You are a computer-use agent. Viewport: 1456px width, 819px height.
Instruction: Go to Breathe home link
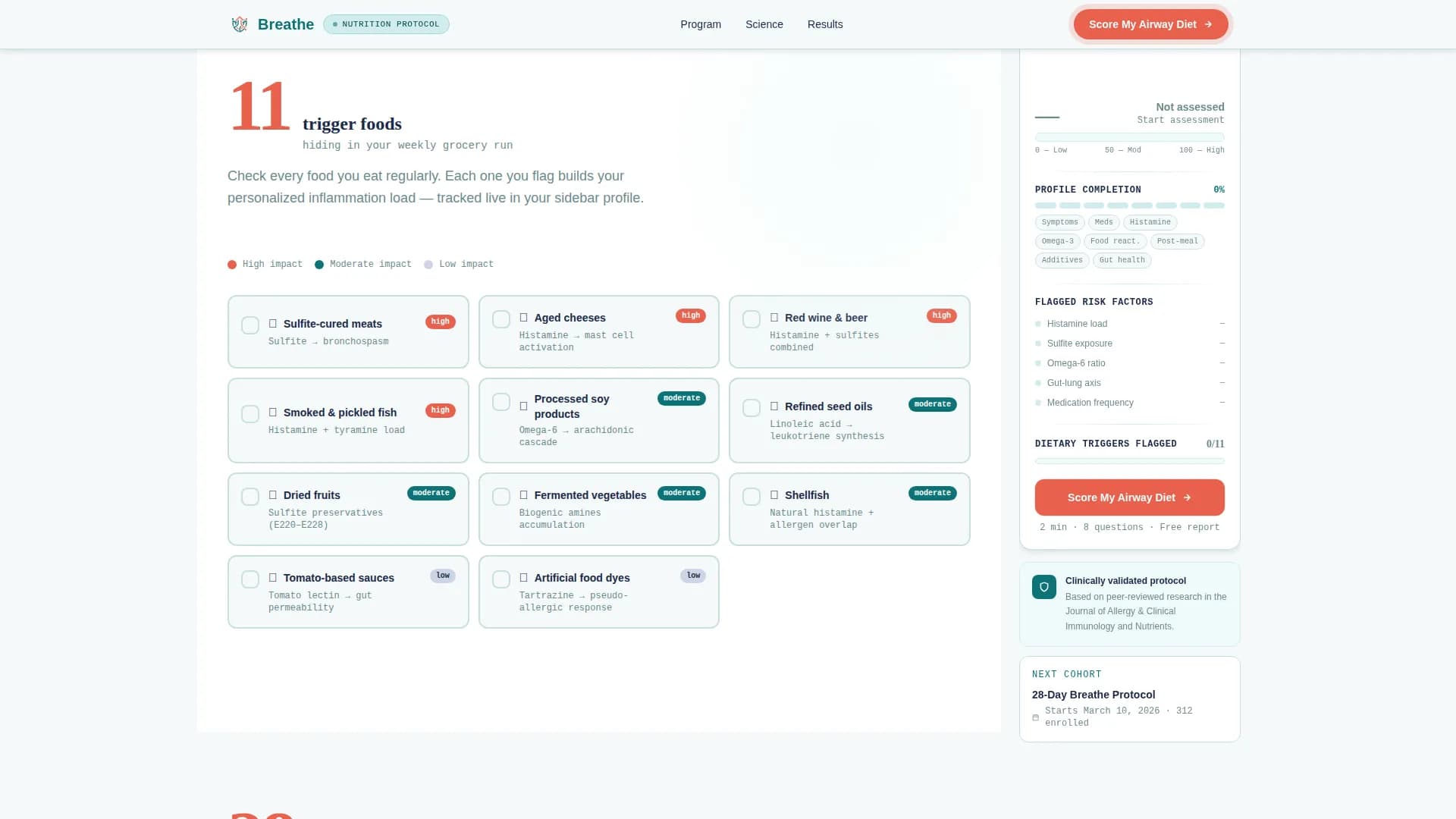tap(273, 24)
